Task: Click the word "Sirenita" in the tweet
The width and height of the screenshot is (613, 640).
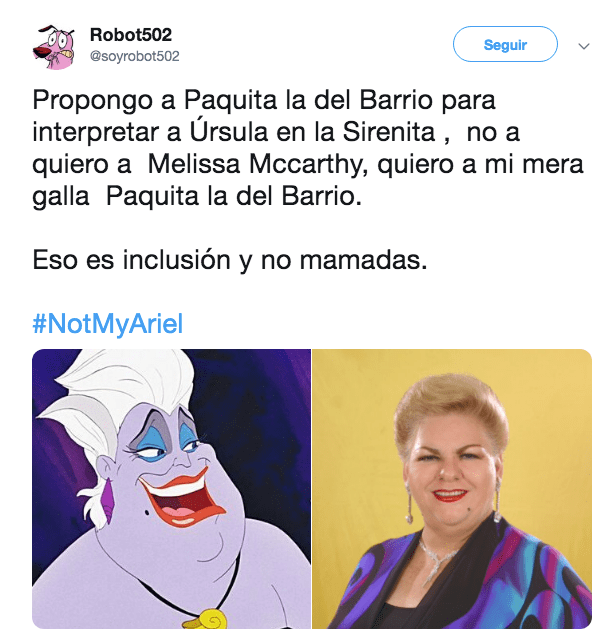Action: [x=389, y=132]
